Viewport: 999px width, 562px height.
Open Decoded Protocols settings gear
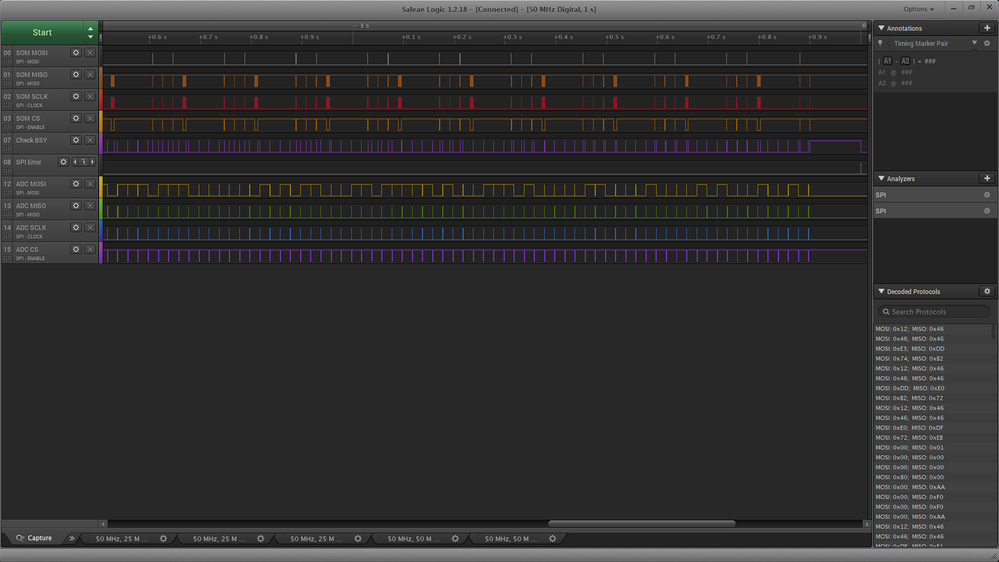[x=987, y=291]
